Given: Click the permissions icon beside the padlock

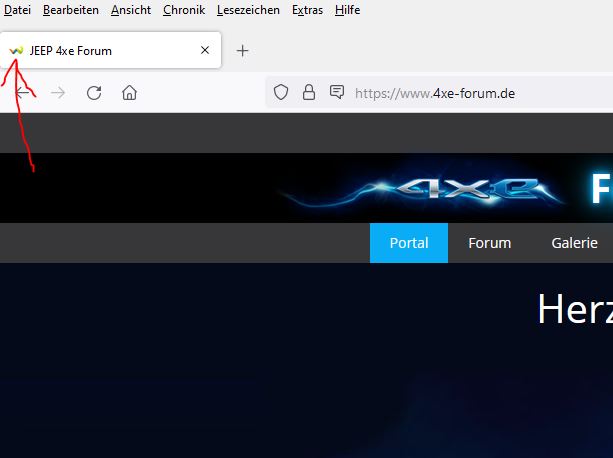Looking at the screenshot, I should coord(337,93).
